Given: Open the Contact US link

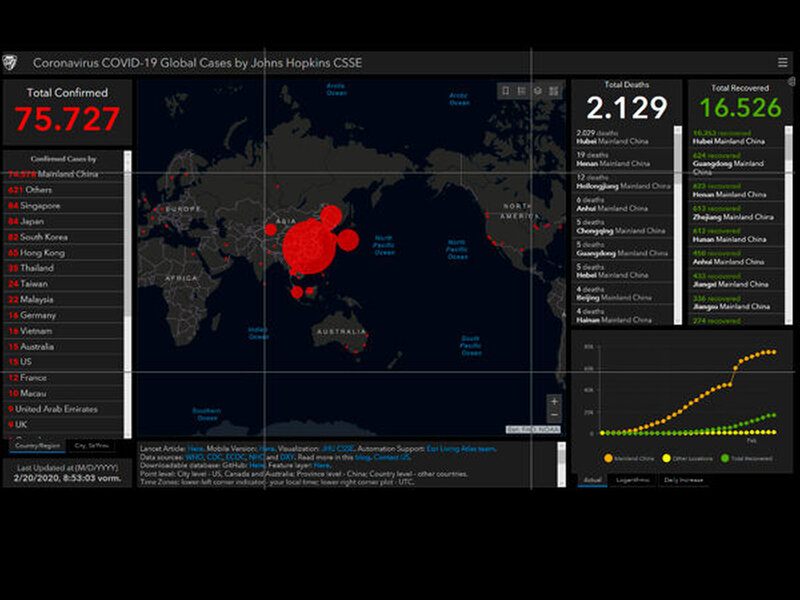Looking at the screenshot, I should 392,457.
